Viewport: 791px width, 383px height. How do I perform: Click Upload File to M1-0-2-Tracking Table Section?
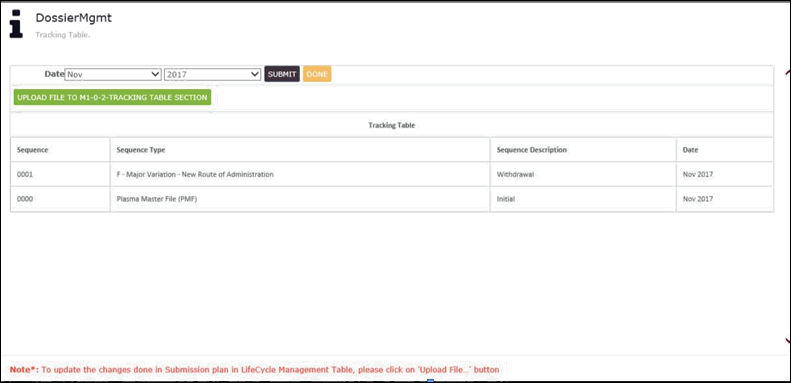(x=112, y=97)
